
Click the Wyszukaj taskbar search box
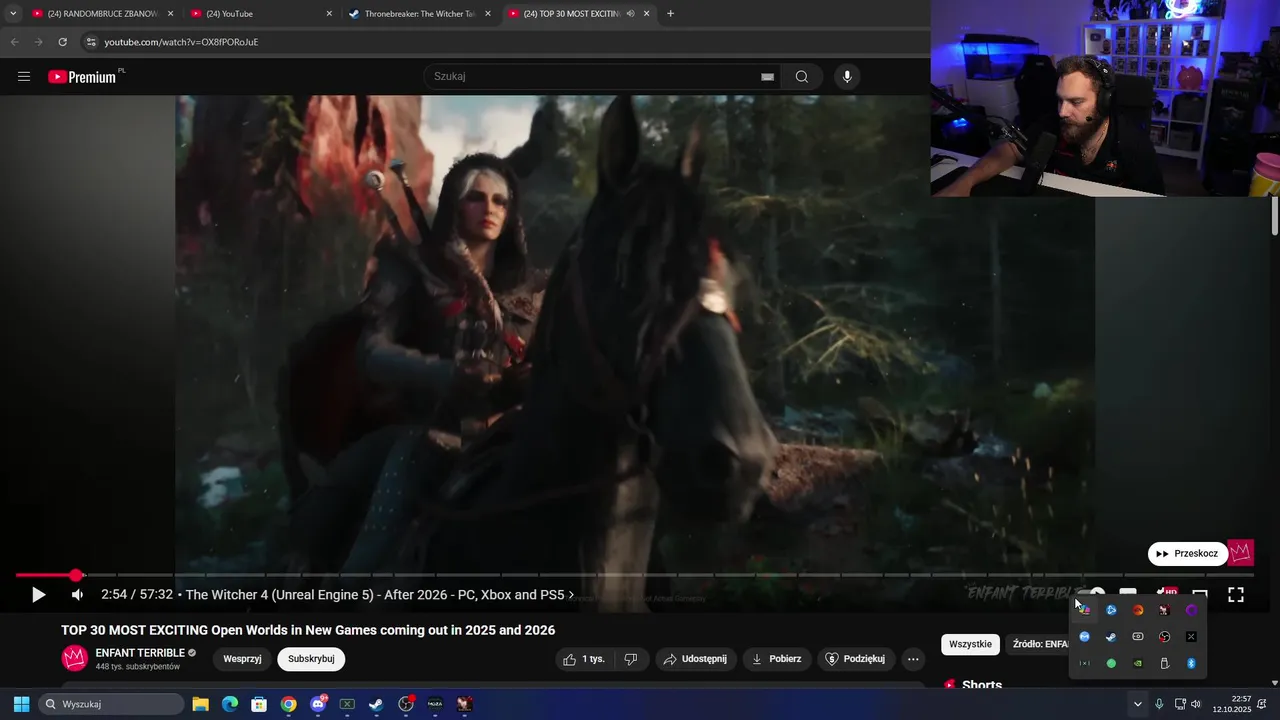tap(111, 704)
